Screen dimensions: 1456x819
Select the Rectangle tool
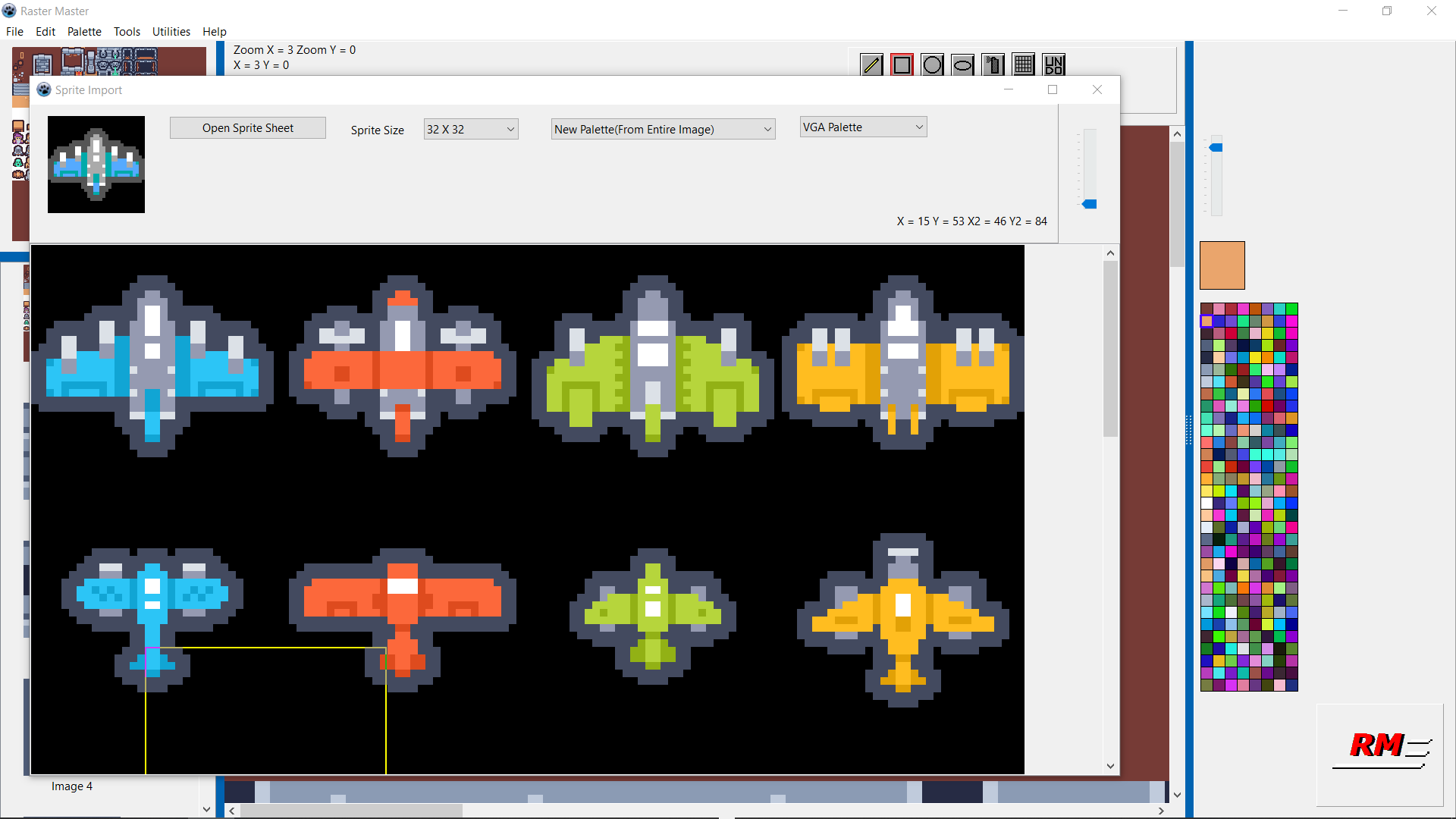[x=901, y=64]
